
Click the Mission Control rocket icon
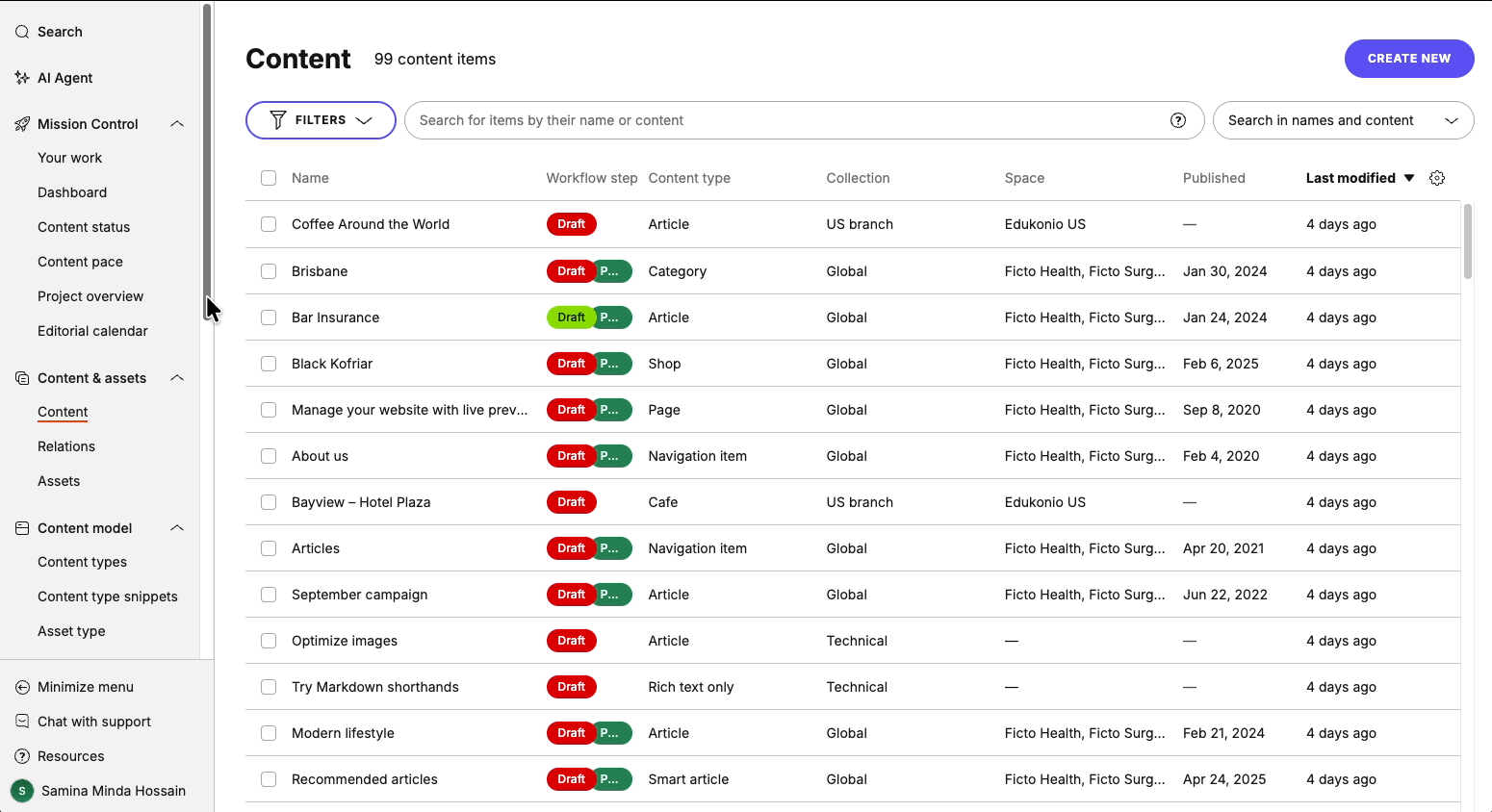point(22,124)
